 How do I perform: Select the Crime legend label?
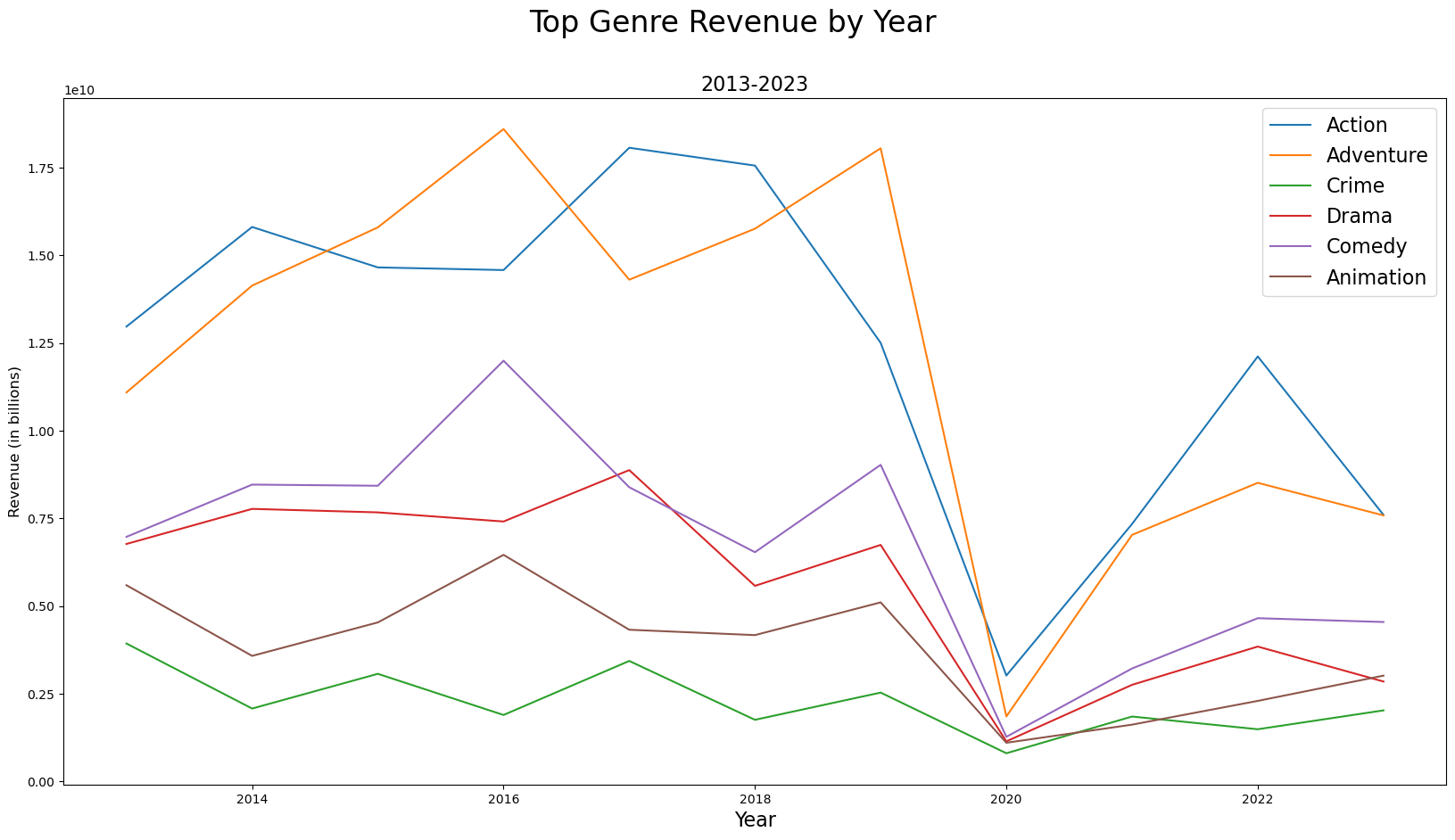(1355, 185)
